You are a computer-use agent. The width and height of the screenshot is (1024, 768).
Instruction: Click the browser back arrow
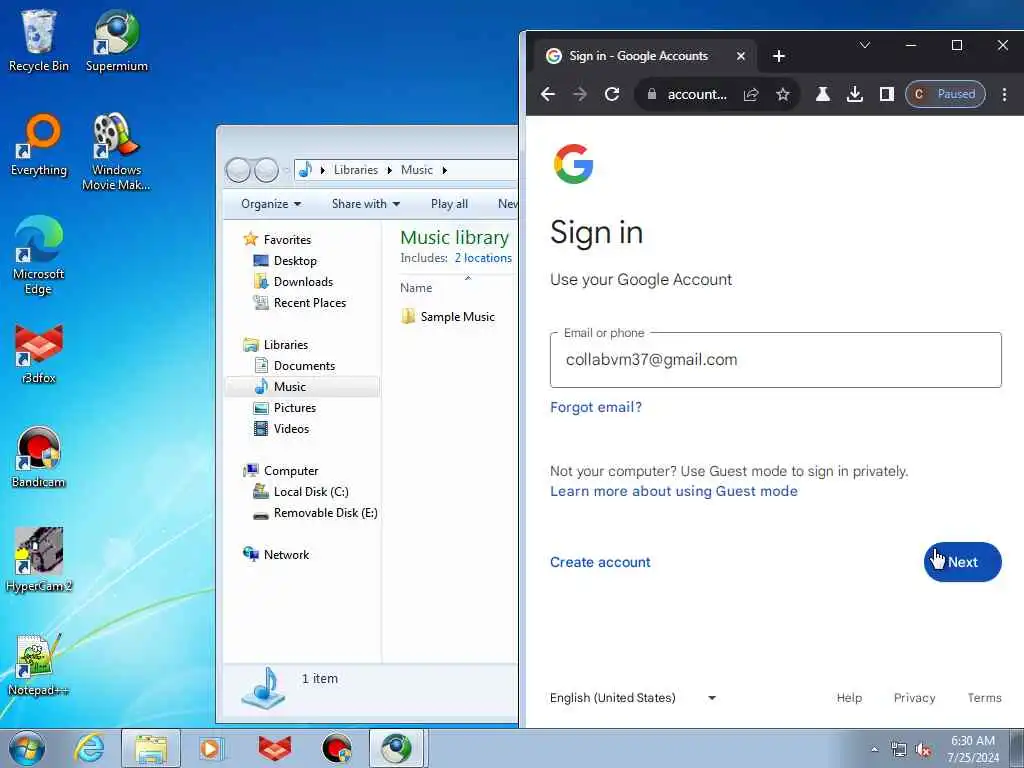click(x=548, y=94)
